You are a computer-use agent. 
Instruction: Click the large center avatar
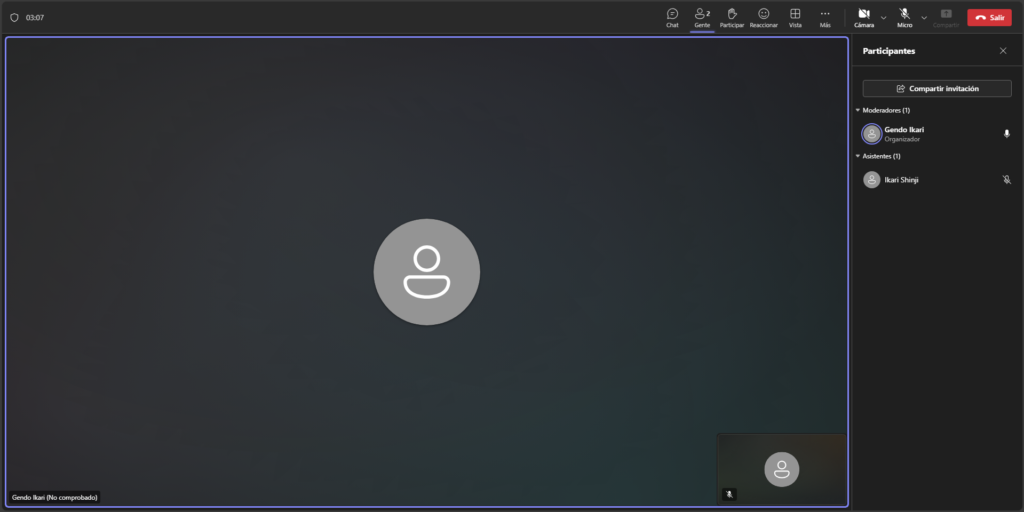[x=426, y=272]
